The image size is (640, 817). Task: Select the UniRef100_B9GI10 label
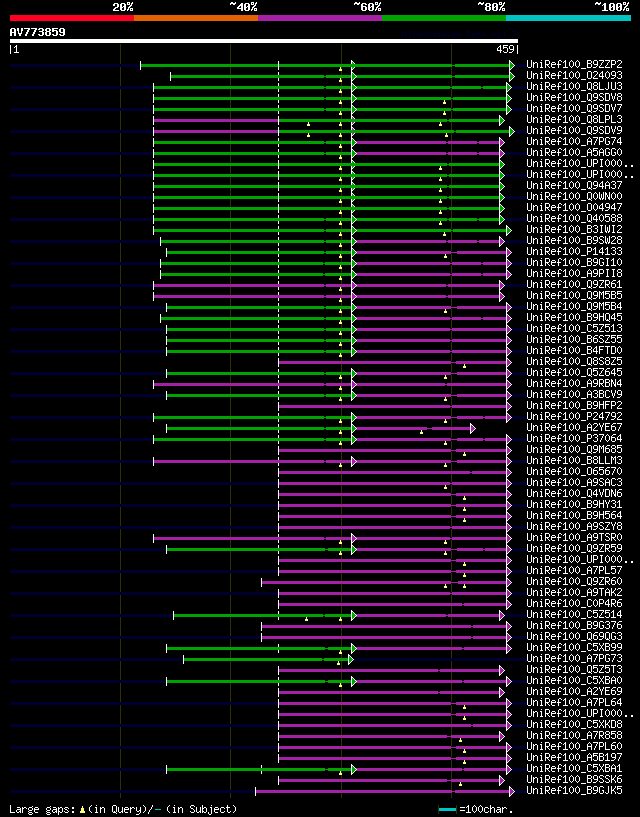pos(574,263)
